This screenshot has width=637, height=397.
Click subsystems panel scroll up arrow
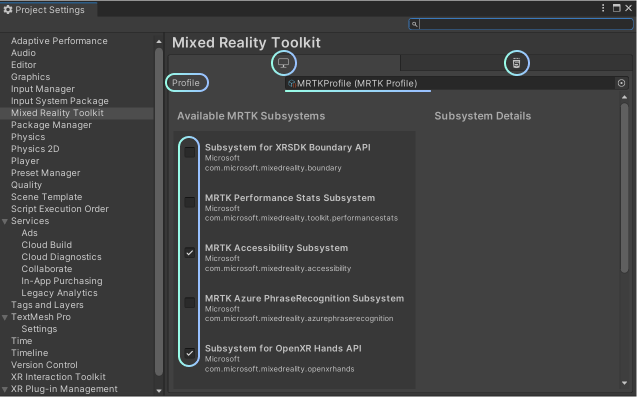tap(624, 97)
